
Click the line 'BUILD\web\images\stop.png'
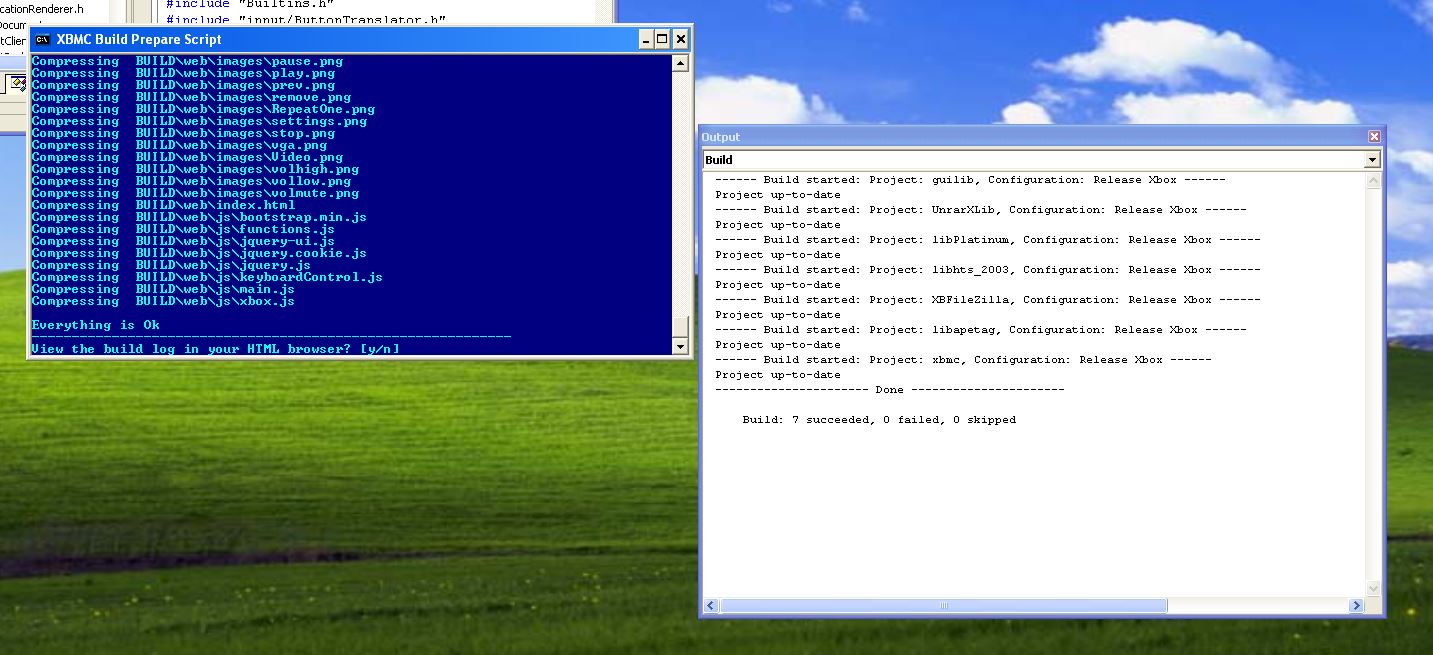click(x=183, y=133)
